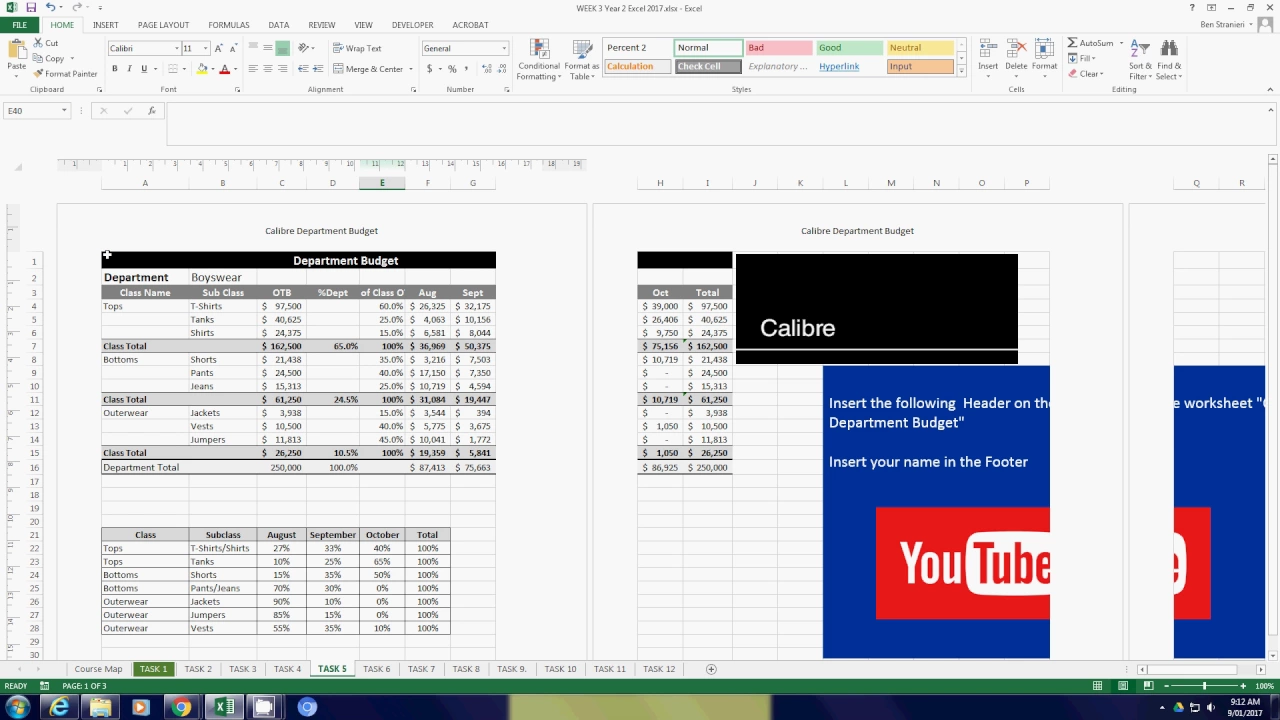The height and width of the screenshot is (720, 1280).
Task: Toggle Italic formatting
Action: pyautogui.click(x=129, y=69)
